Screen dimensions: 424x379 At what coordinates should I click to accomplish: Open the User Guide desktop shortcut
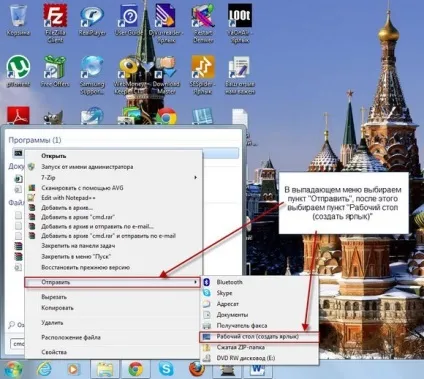coord(129,20)
